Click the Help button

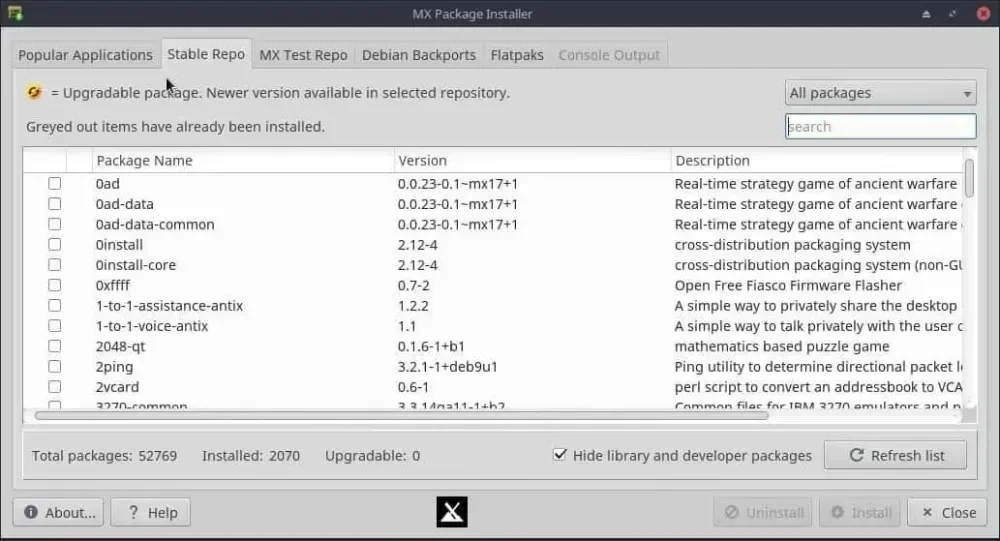tap(151, 512)
